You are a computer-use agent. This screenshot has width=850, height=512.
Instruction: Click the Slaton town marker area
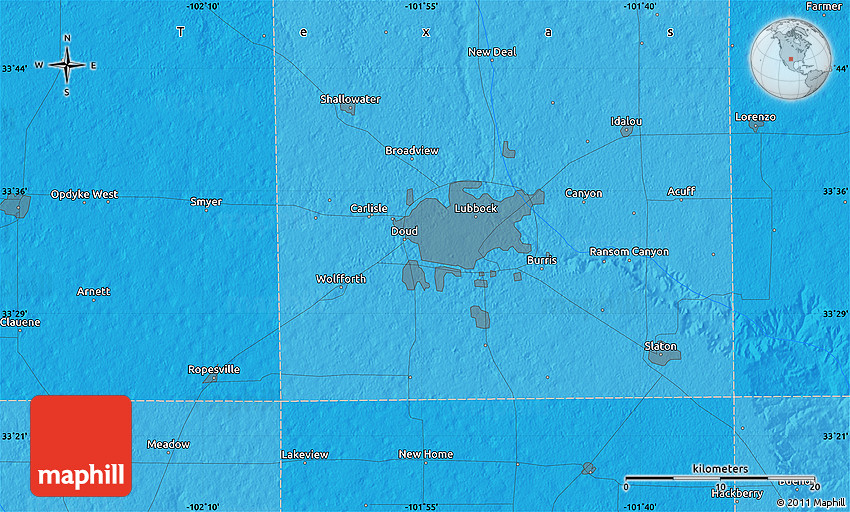tap(661, 353)
